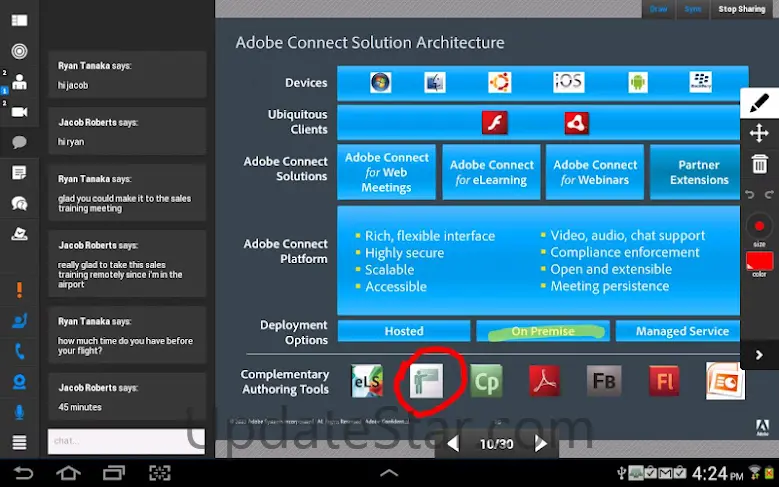
Task: Switch to the Draw tab
Action: click(x=658, y=9)
